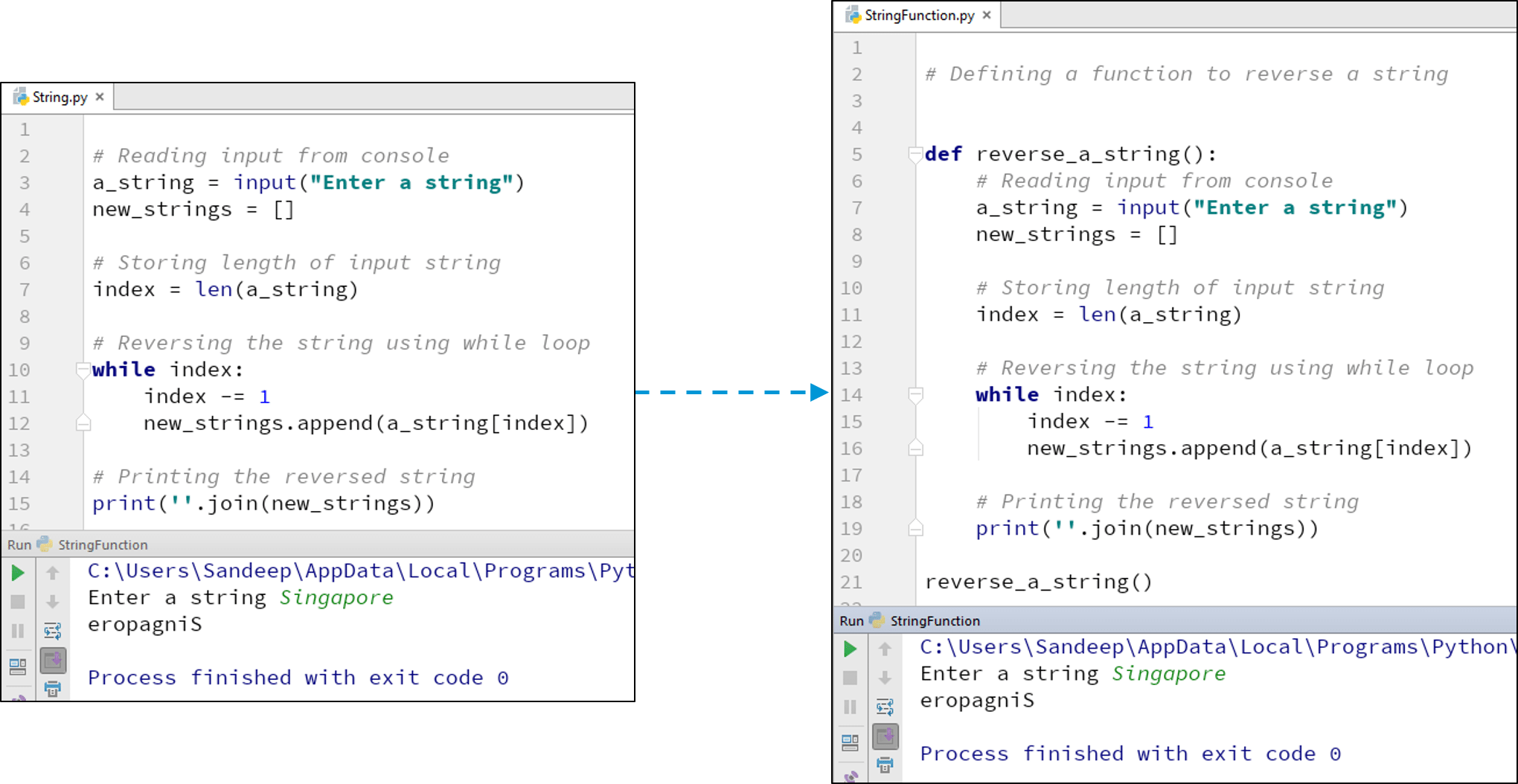This screenshot has height=784, width=1518.
Task: Fold the while loop in String.py
Action: coord(82,367)
